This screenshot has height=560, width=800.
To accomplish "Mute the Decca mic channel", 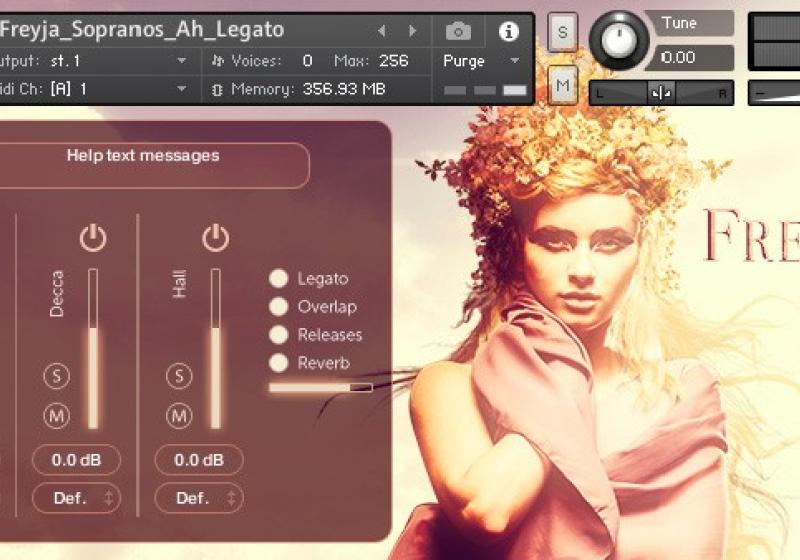I will [56, 416].
